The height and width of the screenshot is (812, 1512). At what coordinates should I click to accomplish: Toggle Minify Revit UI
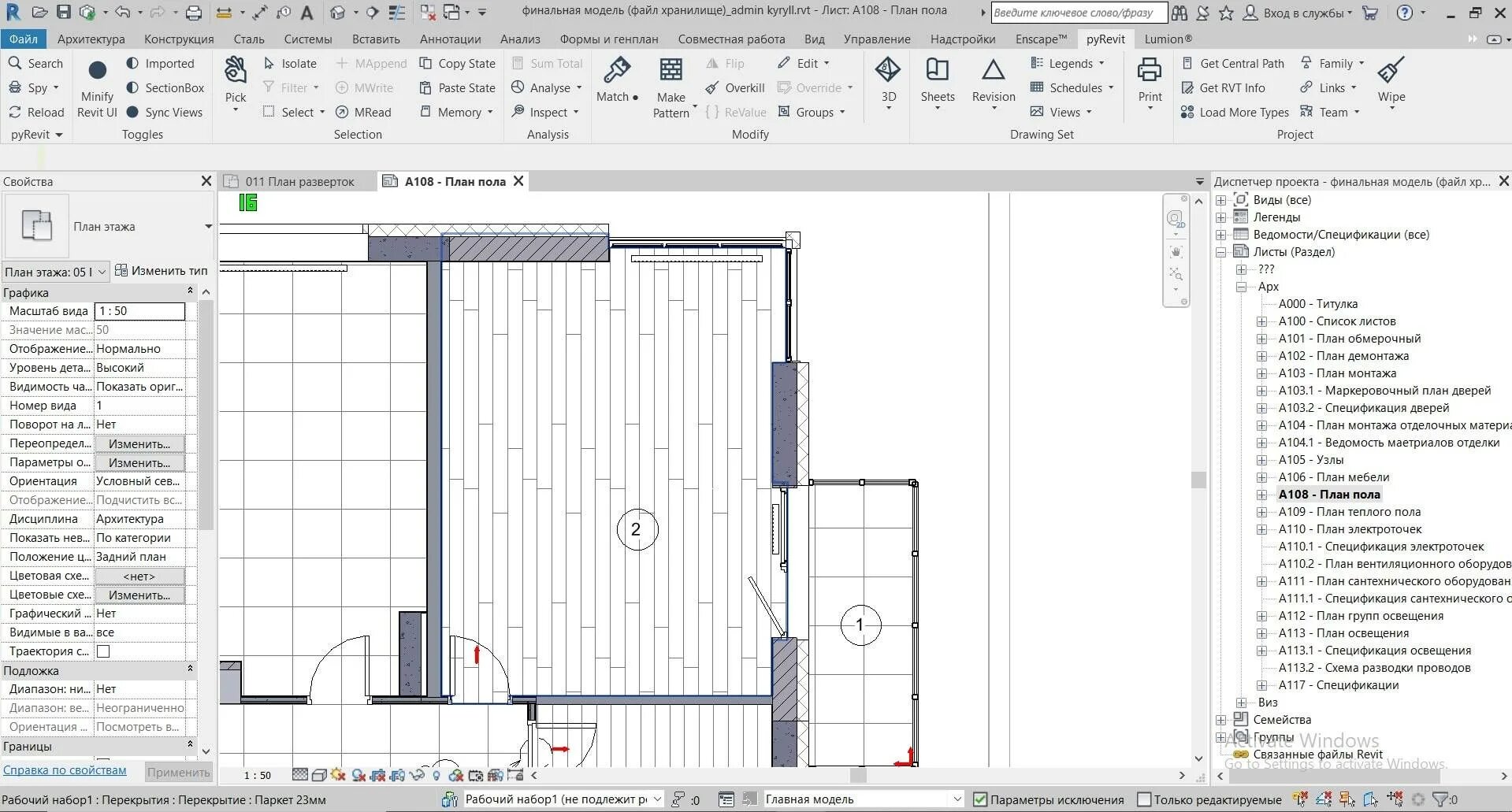pyautogui.click(x=97, y=89)
